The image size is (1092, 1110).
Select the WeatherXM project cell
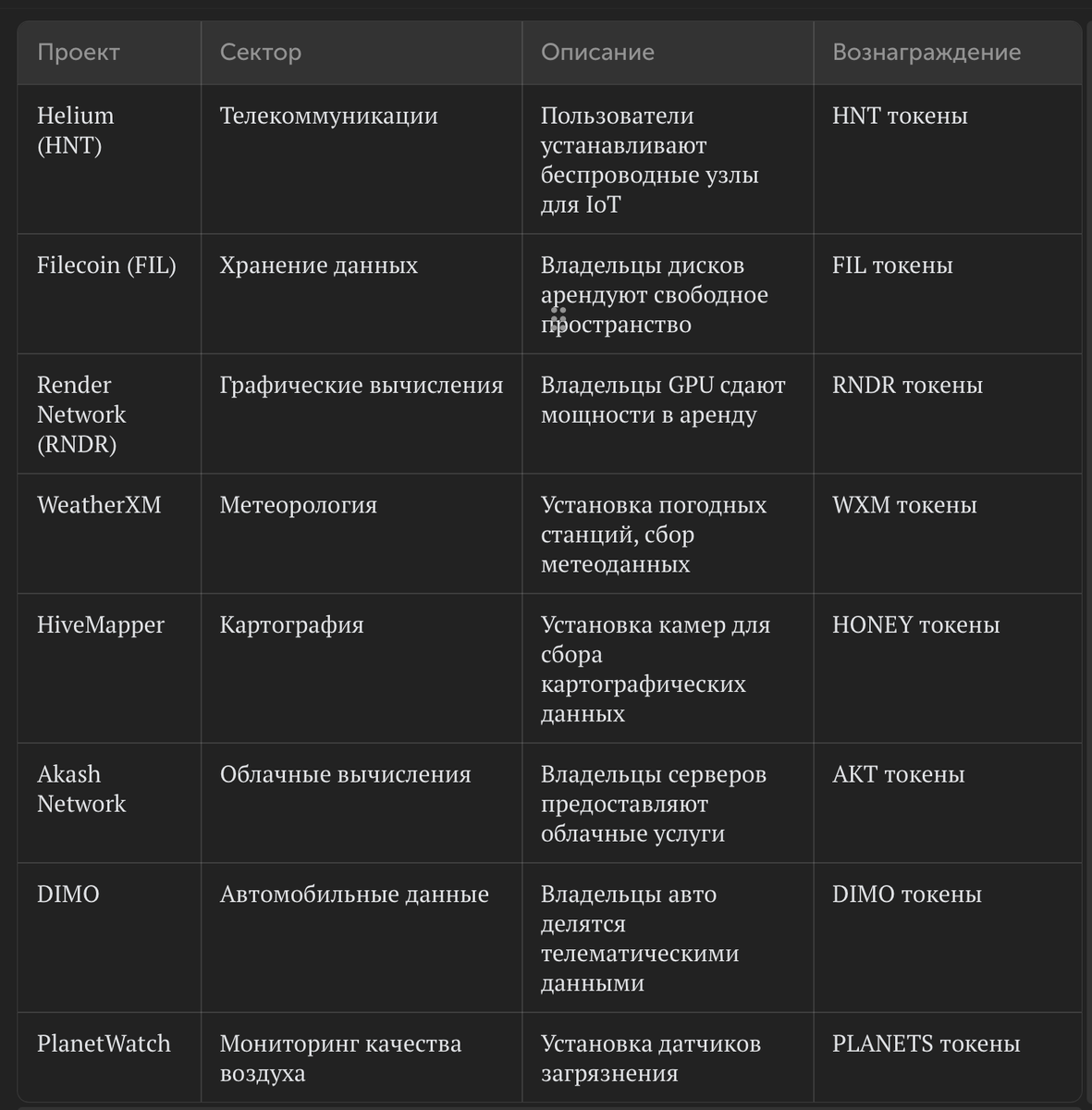[x=99, y=505]
